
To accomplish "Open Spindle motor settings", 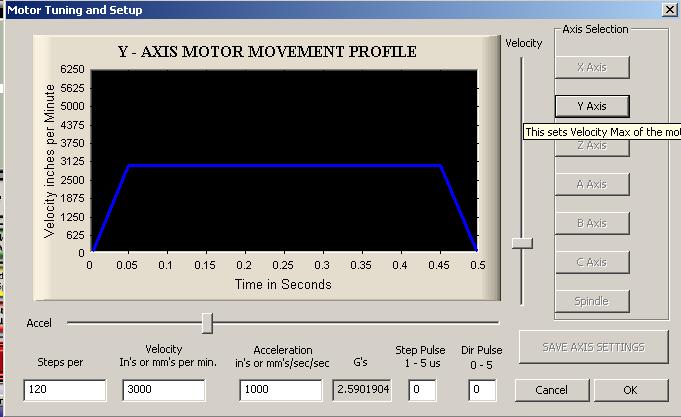I will tap(592, 301).
